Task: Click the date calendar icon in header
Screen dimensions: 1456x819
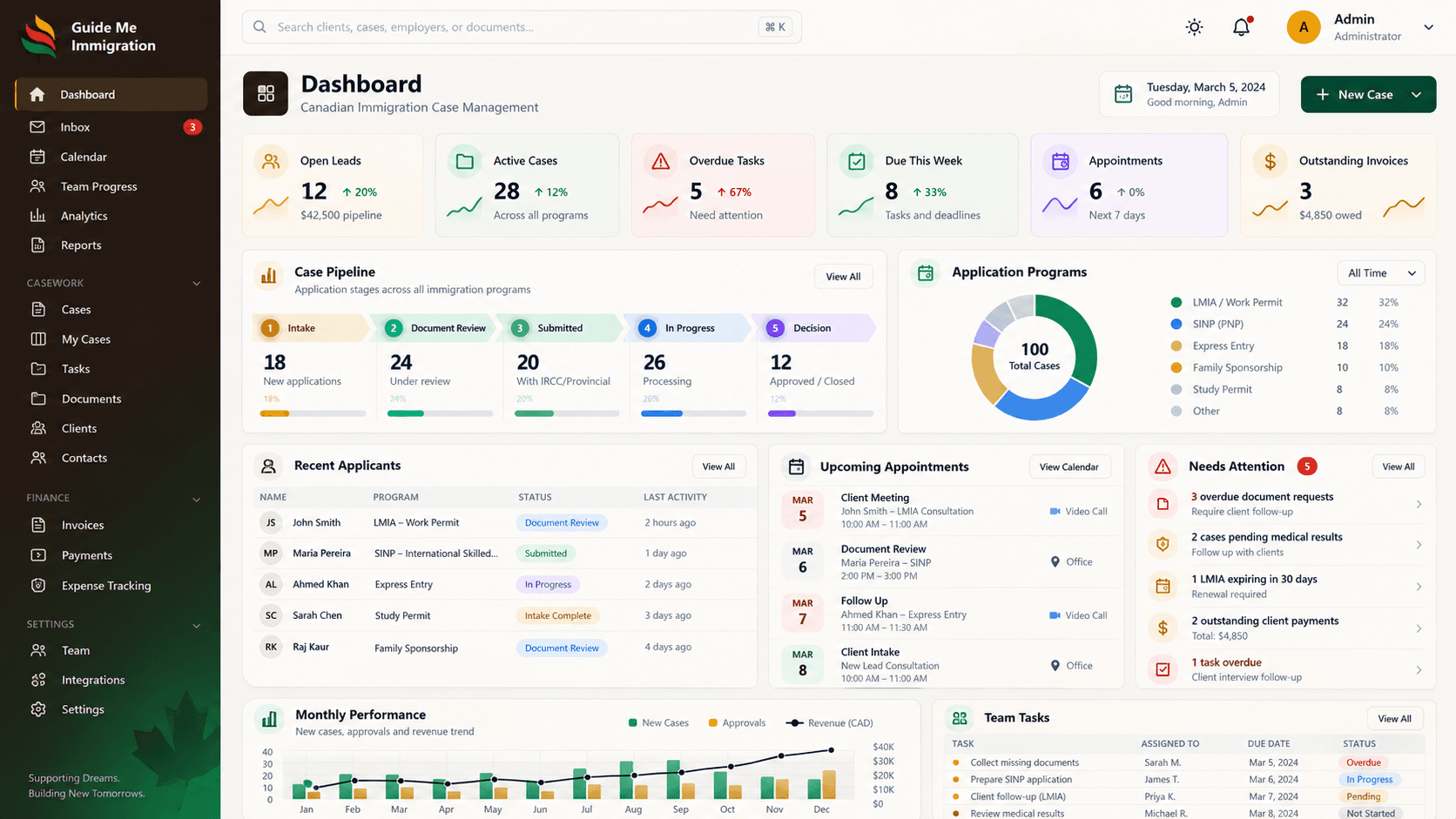Action: 1123,94
